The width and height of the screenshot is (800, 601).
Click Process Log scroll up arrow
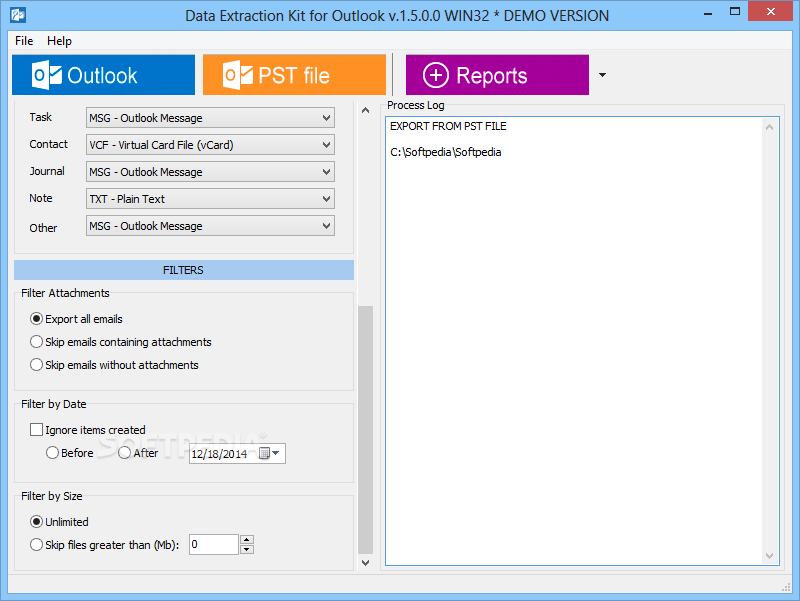click(x=769, y=127)
